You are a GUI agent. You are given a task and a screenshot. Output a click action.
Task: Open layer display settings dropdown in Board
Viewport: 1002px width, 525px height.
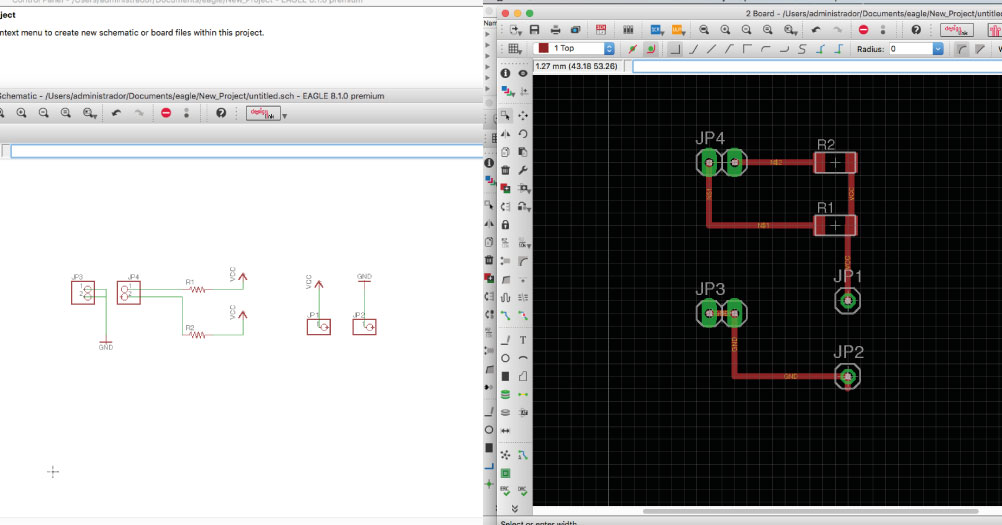click(509, 91)
